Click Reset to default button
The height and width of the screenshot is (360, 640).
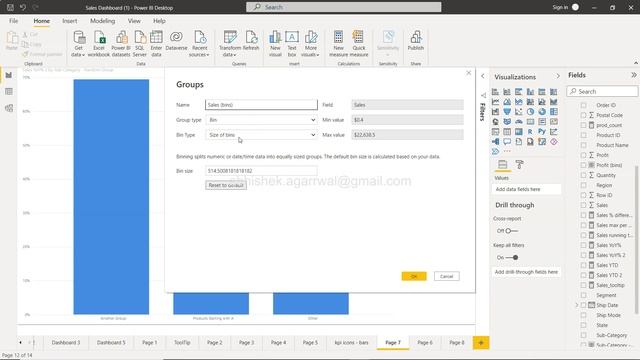click(x=226, y=185)
